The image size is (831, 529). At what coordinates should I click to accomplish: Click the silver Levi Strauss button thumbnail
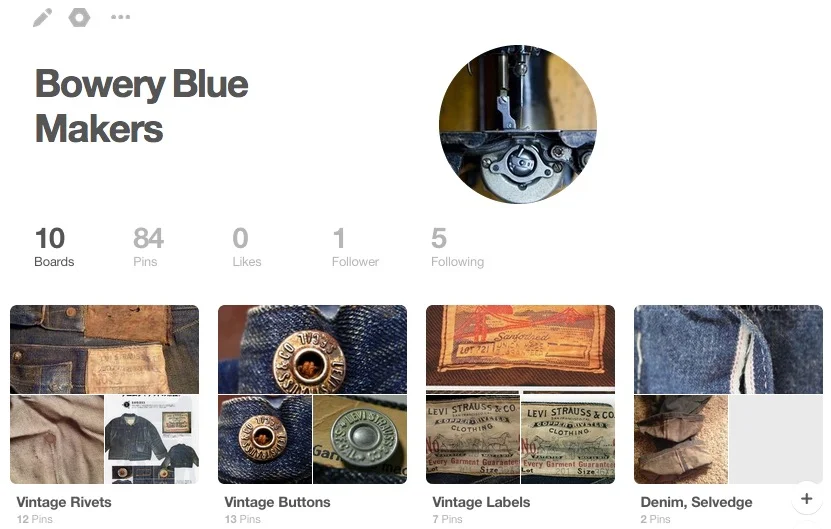click(x=360, y=439)
